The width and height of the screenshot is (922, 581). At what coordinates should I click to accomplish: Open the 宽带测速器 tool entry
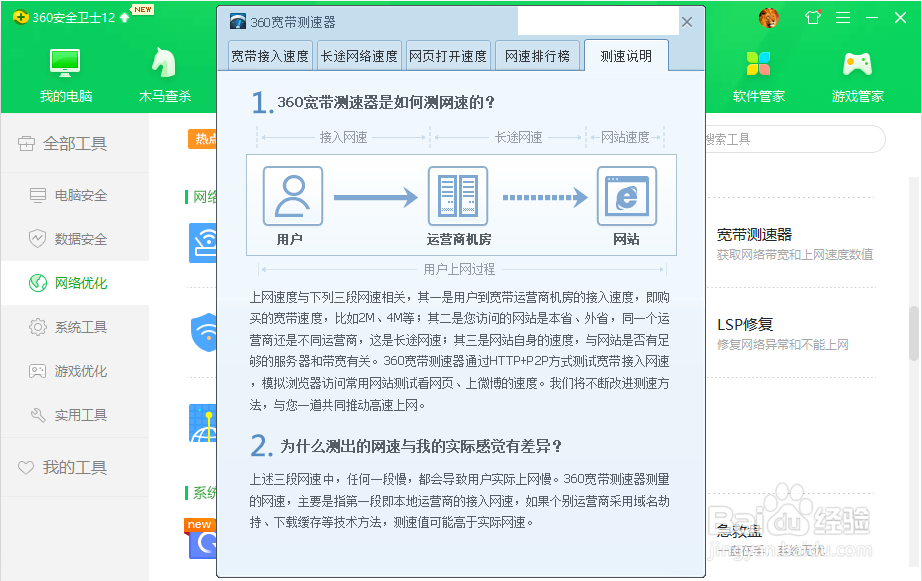click(x=754, y=235)
